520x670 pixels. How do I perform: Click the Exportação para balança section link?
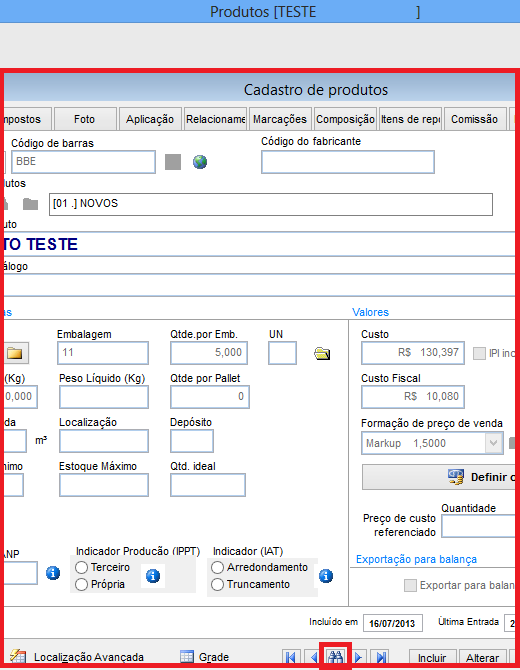pyautogui.click(x=416, y=559)
